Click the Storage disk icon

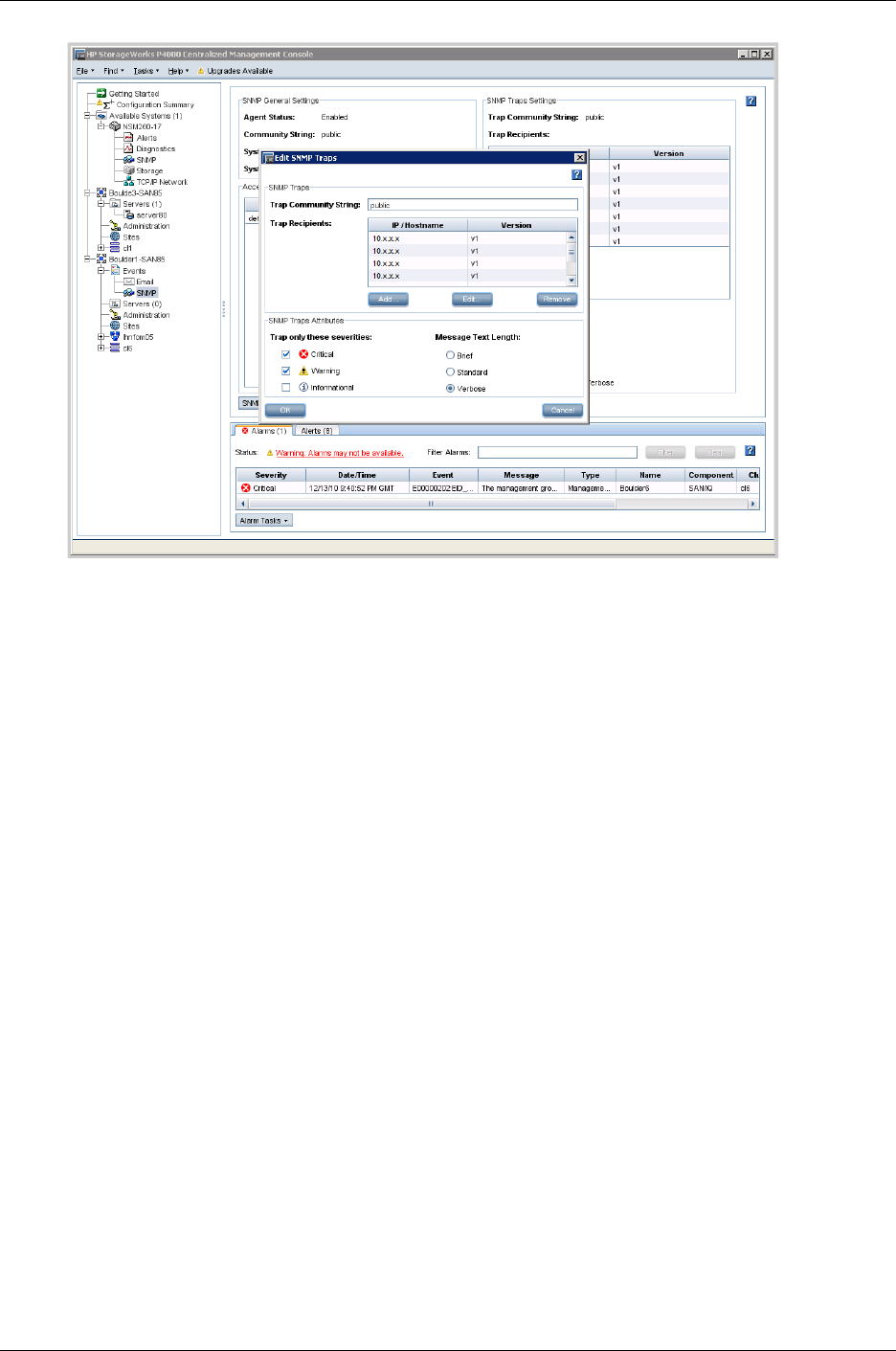[128, 170]
